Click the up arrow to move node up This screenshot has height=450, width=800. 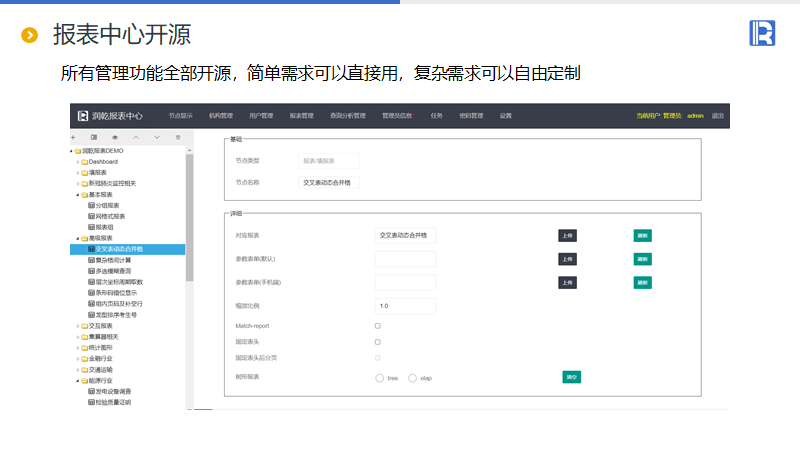[136, 137]
